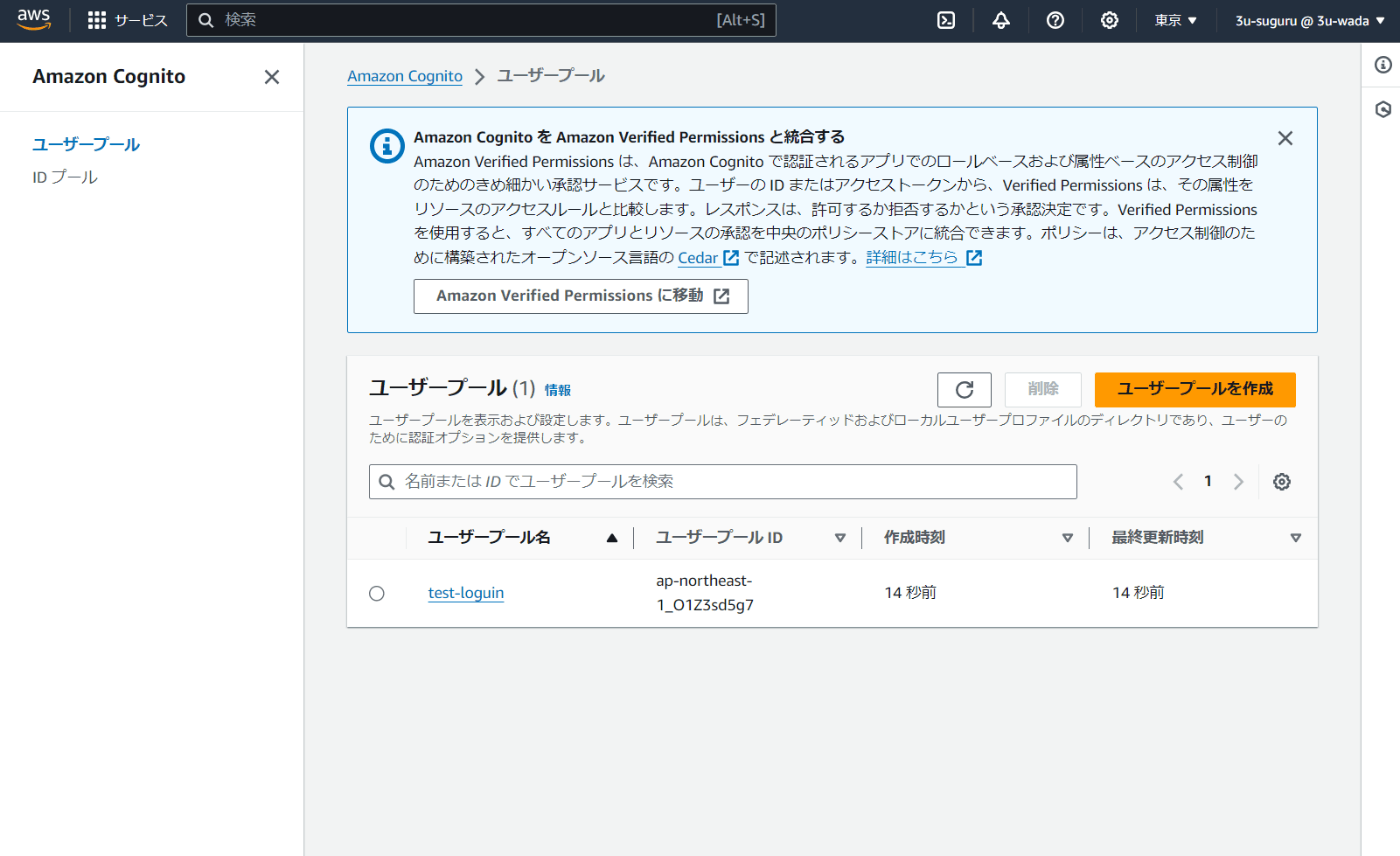Click the Amazon Cognito sidebar title
This screenshot has height=856, width=1400.
[x=109, y=77]
